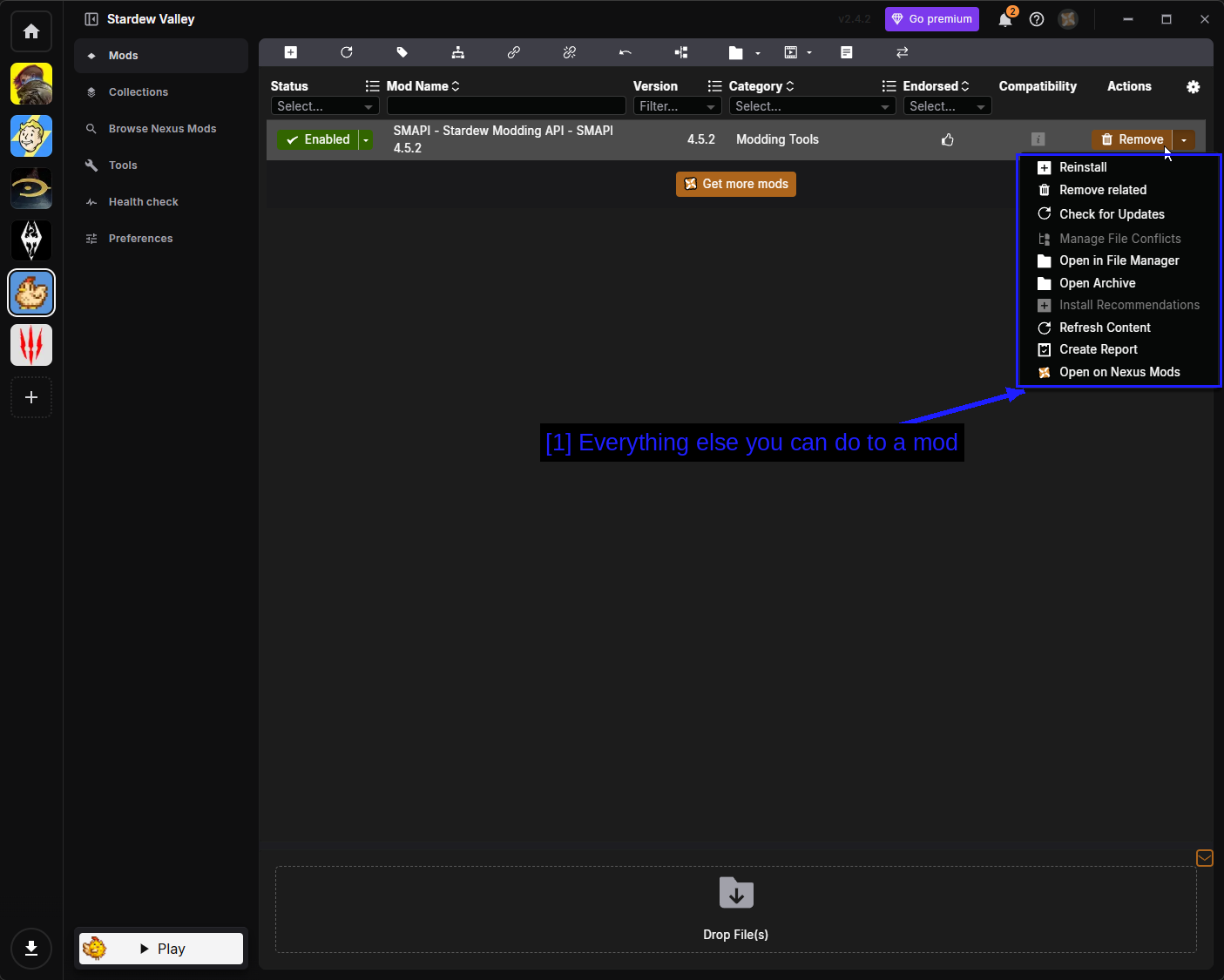The image size is (1224, 980).
Task: Click the tag icon in the mods toolbar
Action: (x=402, y=52)
